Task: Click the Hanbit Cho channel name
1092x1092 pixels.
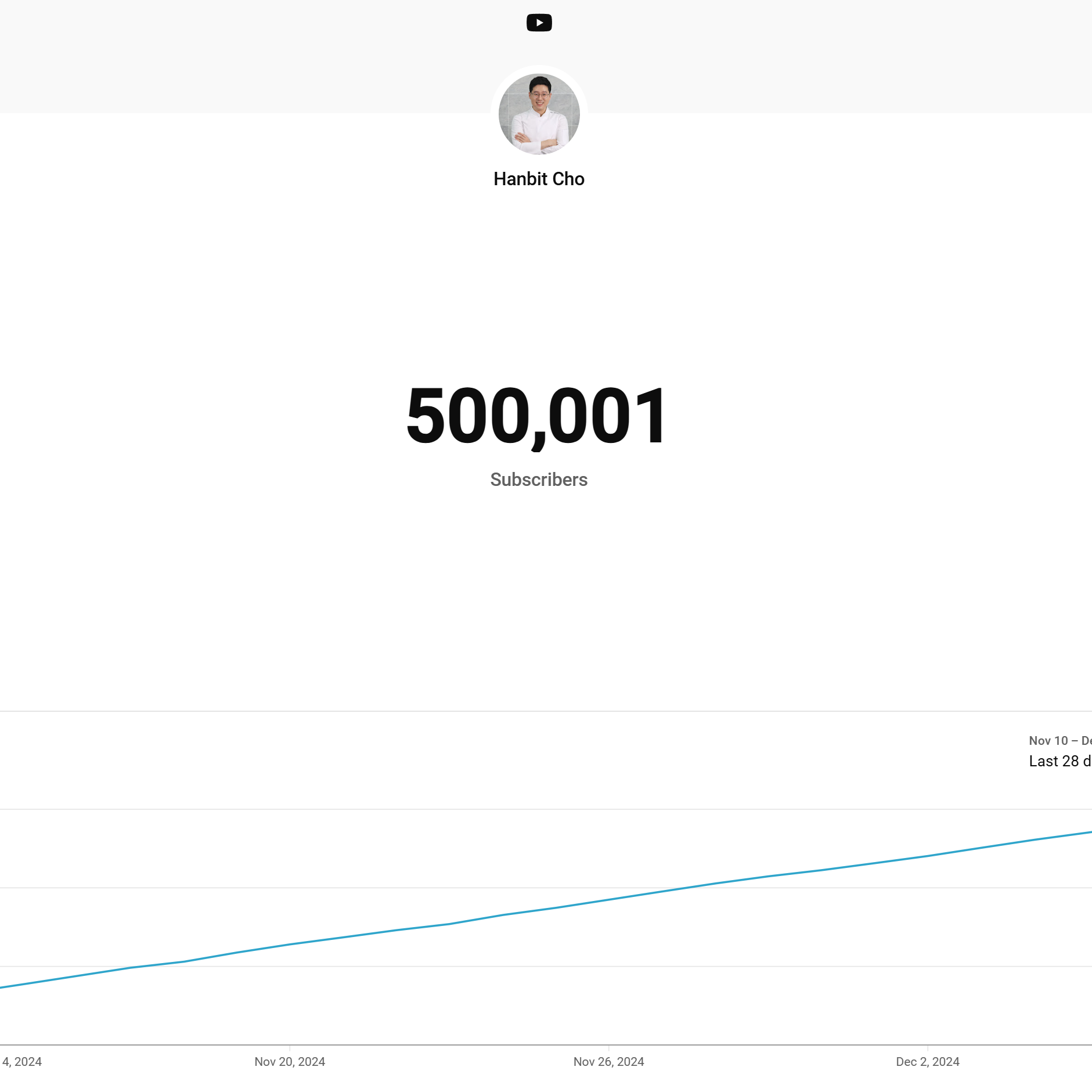Action: coord(539,179)
